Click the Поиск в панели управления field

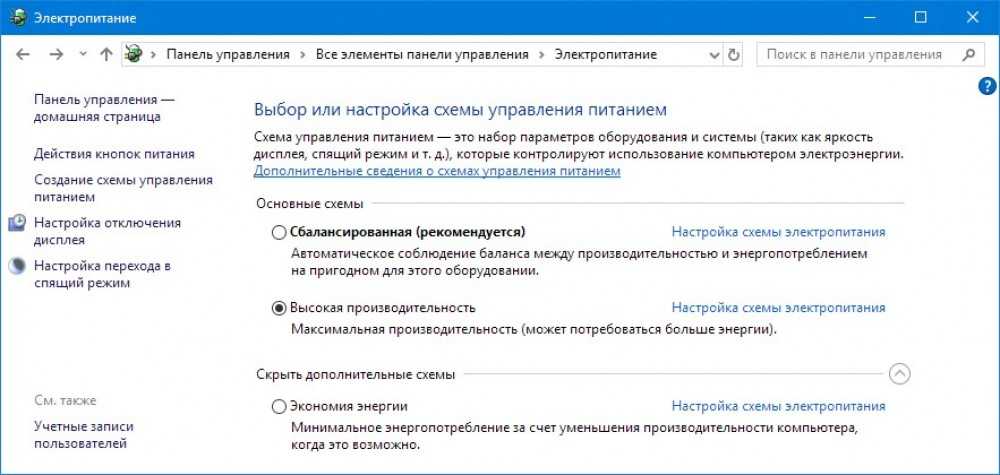coord(855,54)
